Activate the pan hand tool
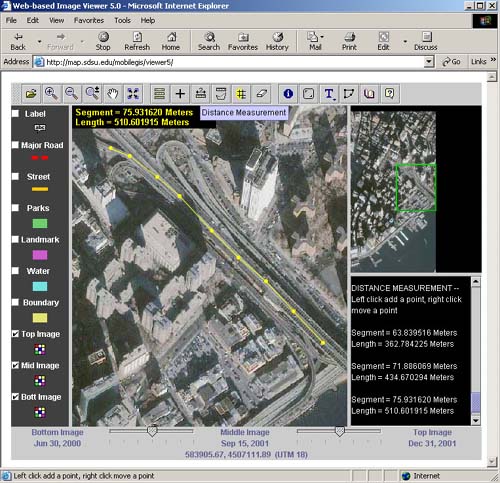The width and height of the screenshot is (500, 483). click(x=113, y=94)
